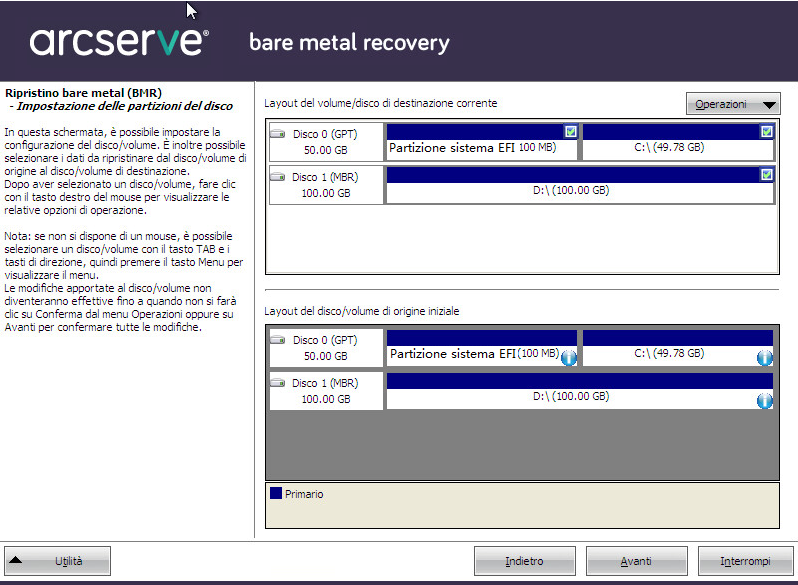Click the Primario blue legend swatch
Image resolution: width=798 pixels, height=585 pixels.
(275, 494)
